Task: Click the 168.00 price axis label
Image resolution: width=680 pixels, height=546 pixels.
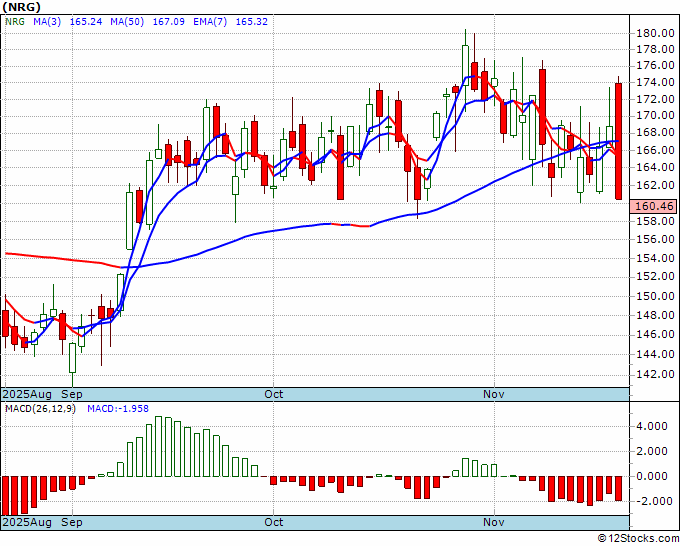Action: (x=655, y=133)
